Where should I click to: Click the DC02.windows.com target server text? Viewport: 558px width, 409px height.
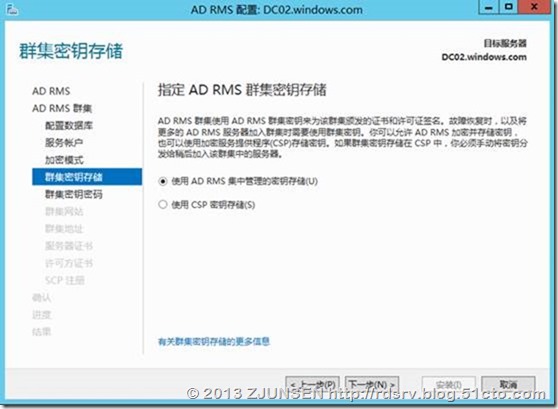coord(484,57)
